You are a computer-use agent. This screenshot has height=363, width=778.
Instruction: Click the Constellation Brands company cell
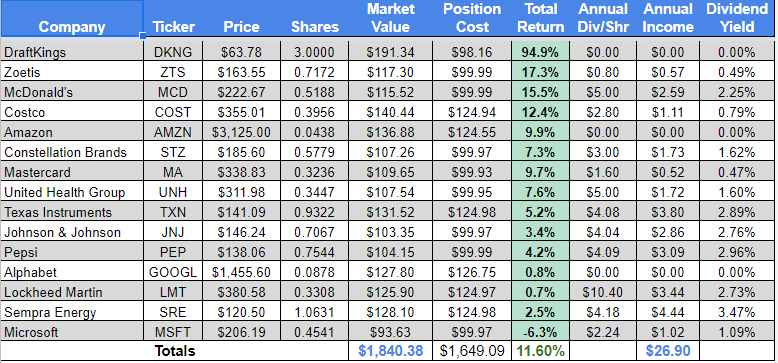72,152
